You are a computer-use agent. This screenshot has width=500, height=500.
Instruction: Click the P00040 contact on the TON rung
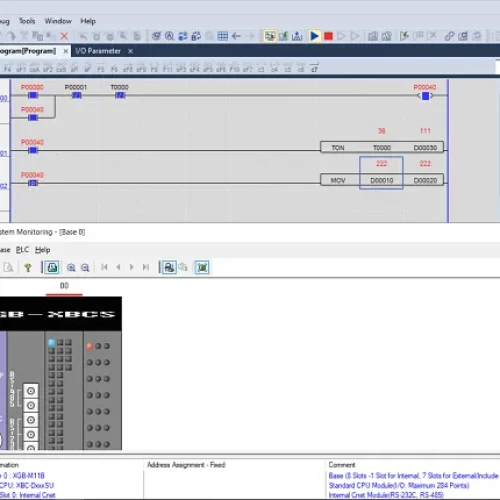[x=33, y=150]
